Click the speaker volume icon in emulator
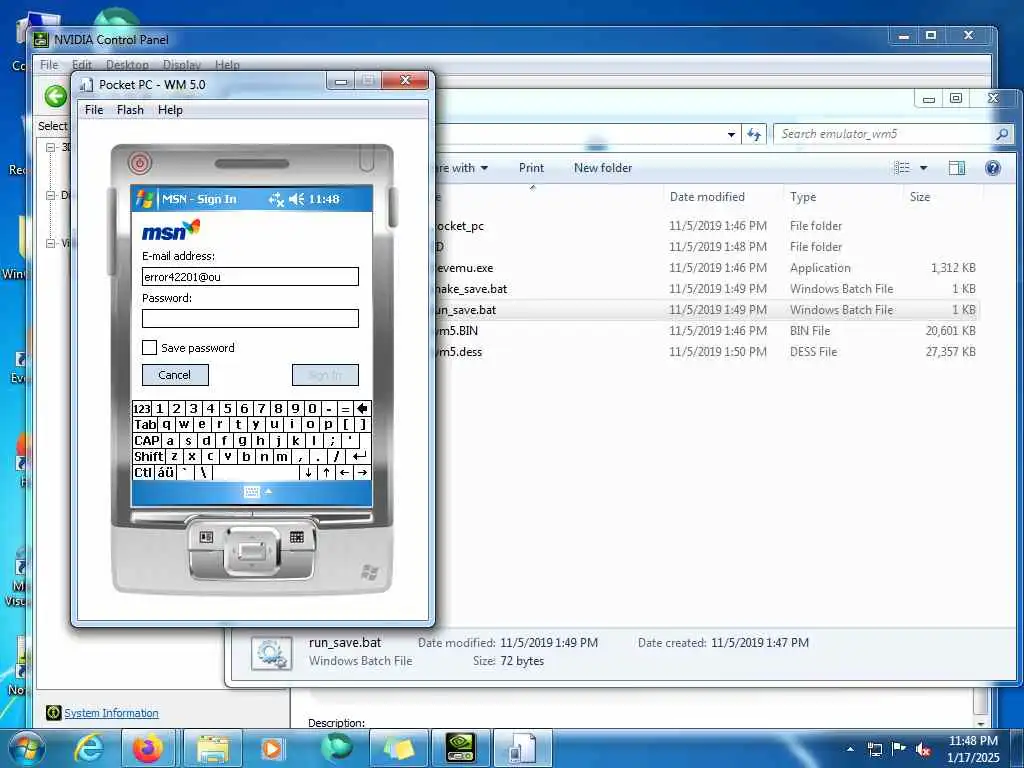The image size is (1024, 768). point(296,199)
